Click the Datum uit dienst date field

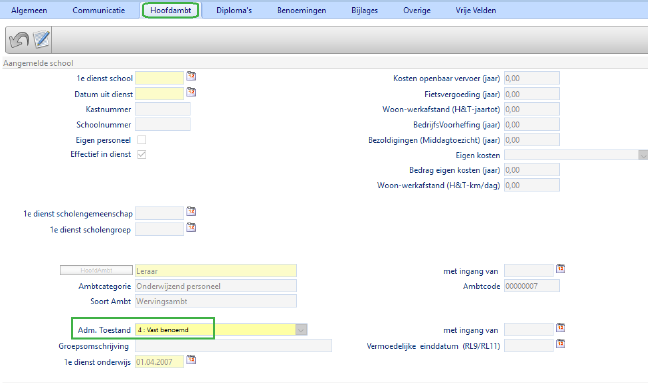[159, 94]
